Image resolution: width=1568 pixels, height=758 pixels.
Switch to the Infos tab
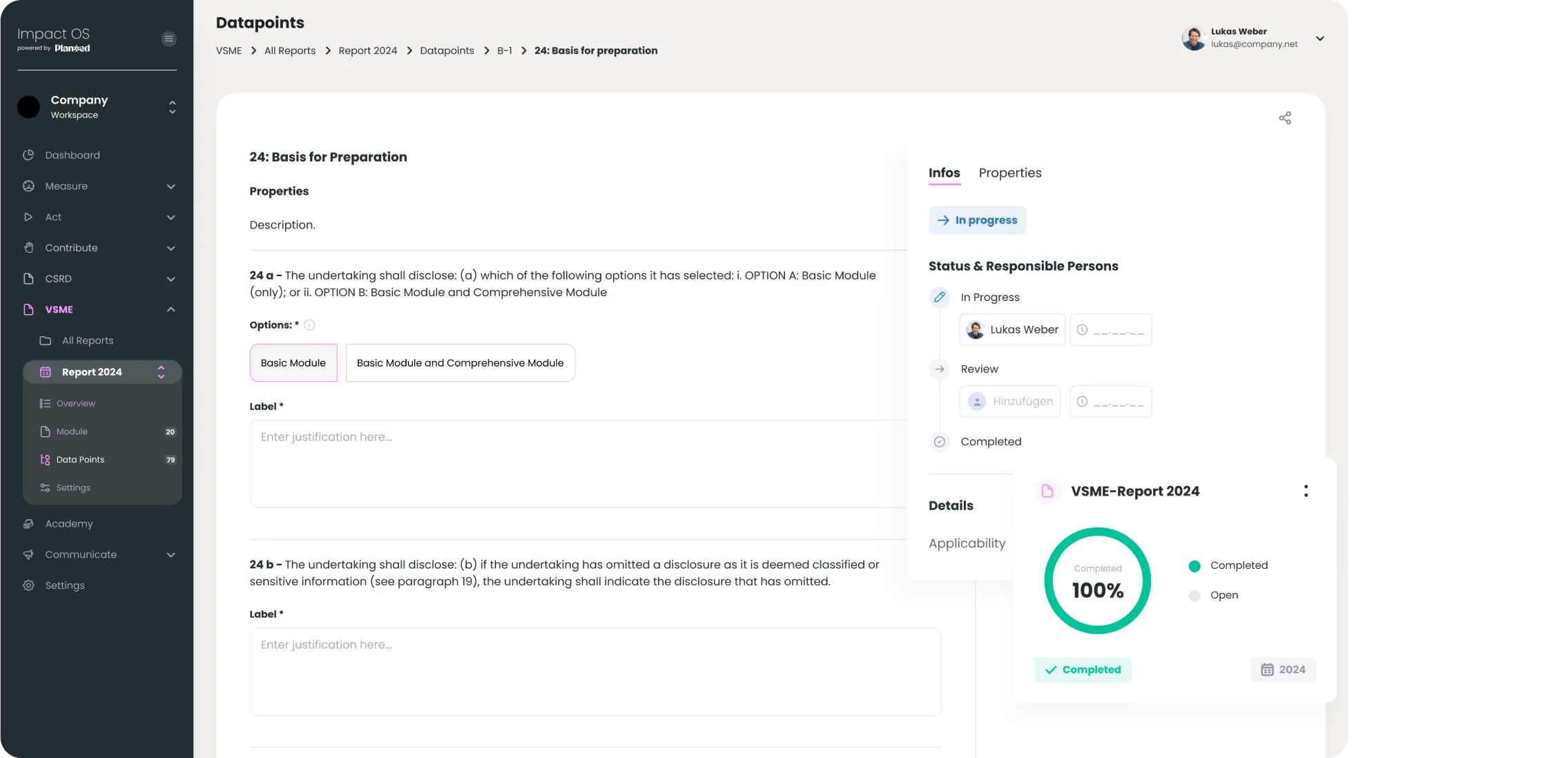pos(944,173)
